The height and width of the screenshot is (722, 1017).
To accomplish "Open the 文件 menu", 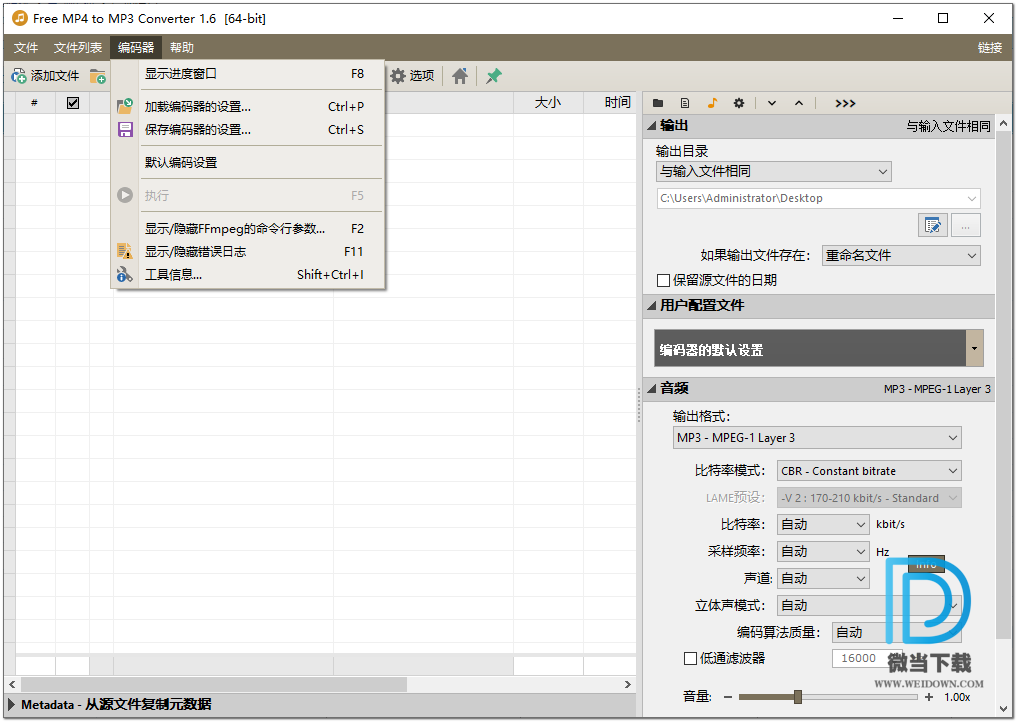I will [26, 47].
